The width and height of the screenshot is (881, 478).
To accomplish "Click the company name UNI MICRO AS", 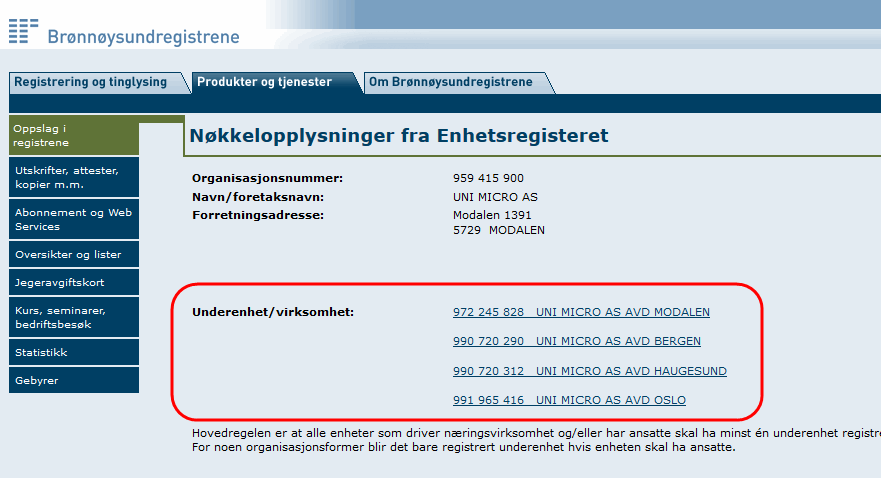I will tap(495, 197).
